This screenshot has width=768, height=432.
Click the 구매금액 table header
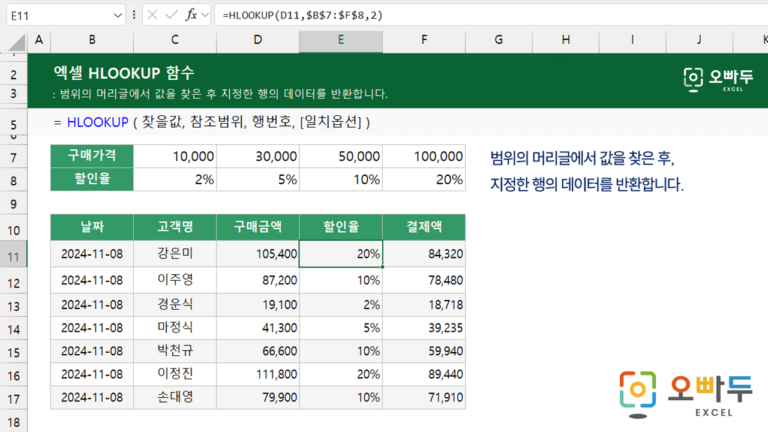[258, 227]
